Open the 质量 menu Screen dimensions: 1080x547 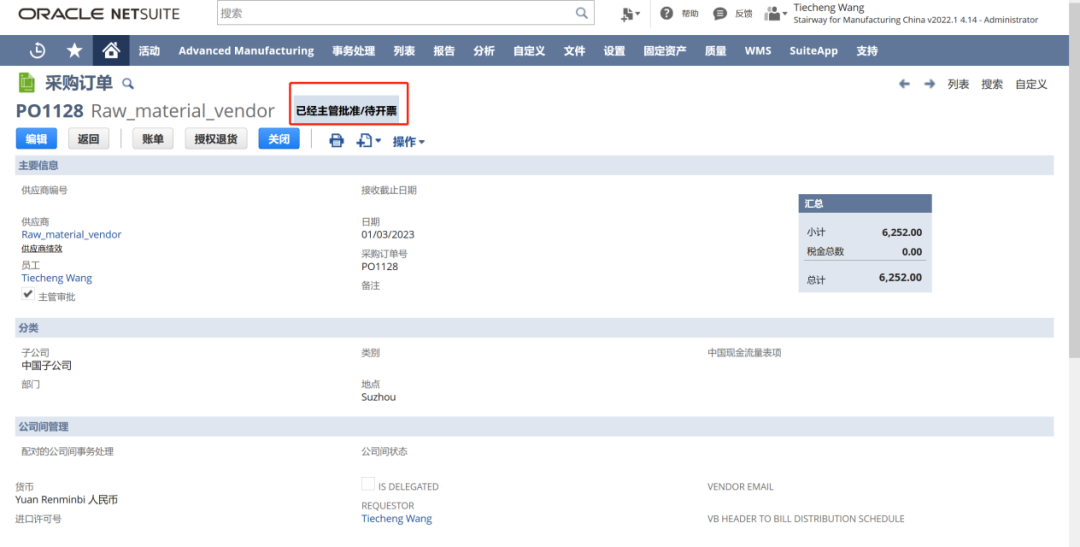pos(716,50)
